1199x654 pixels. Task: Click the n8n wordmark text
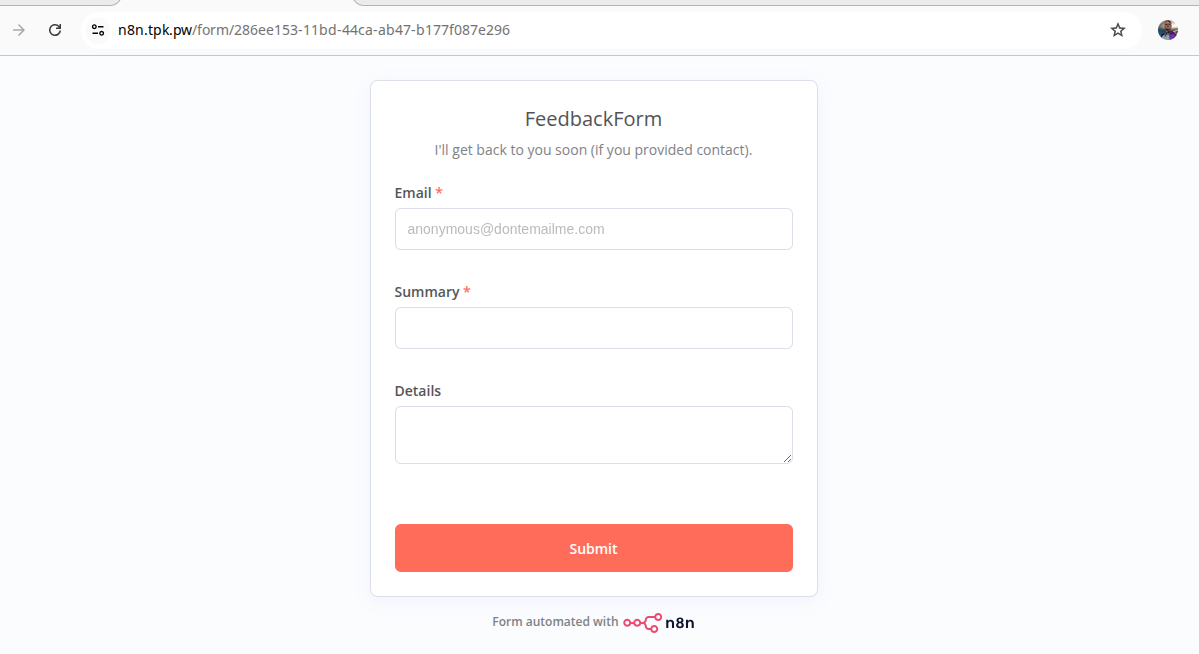[680, 622]
